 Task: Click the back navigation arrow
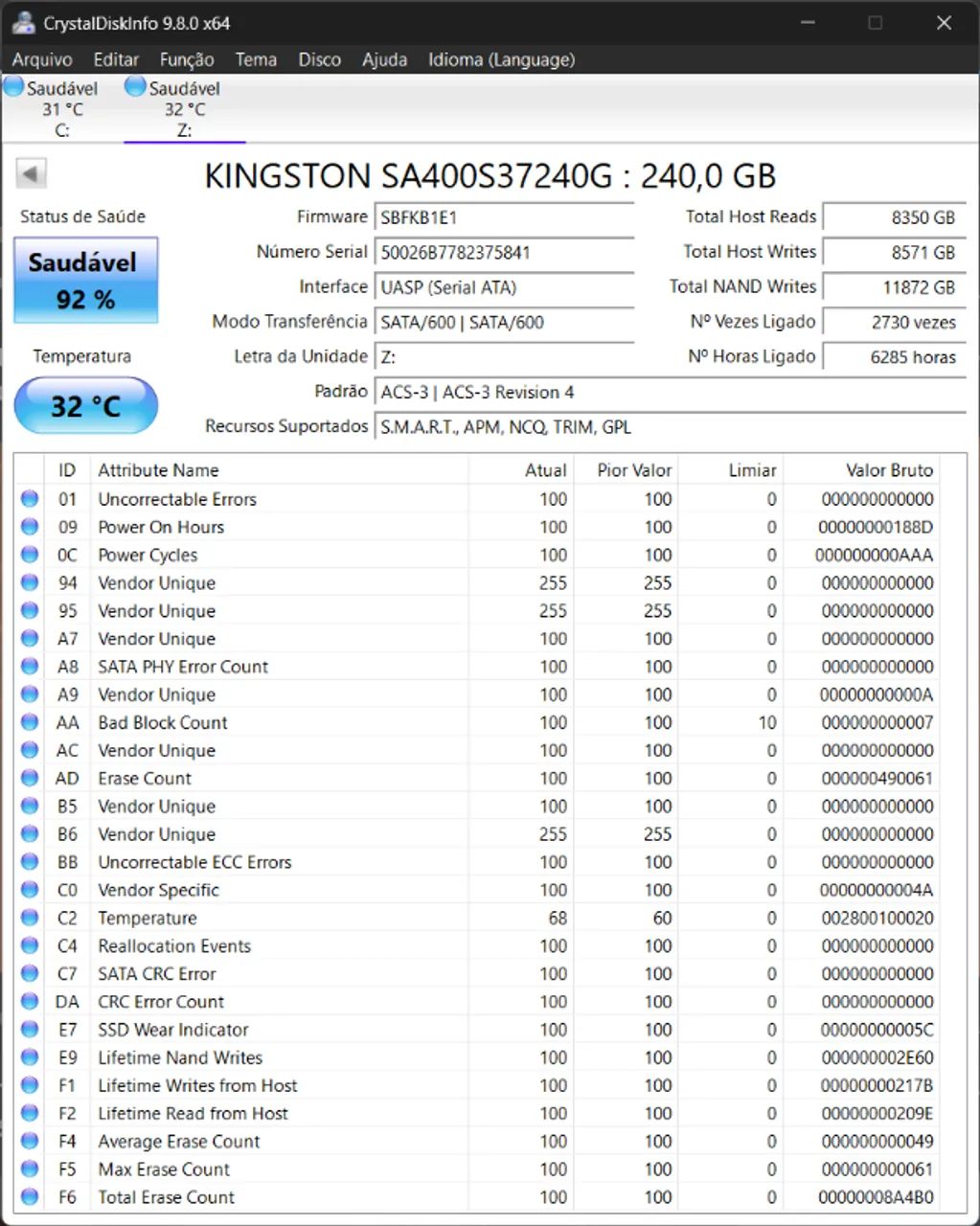[30, 172]
